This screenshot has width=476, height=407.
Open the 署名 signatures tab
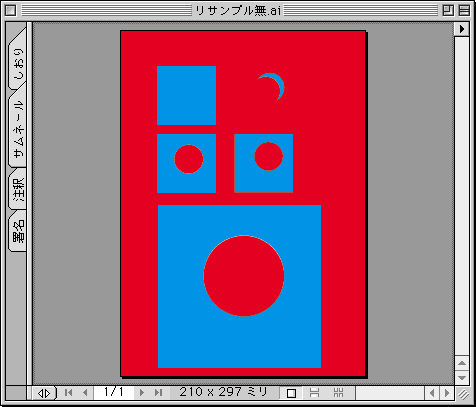19,231
